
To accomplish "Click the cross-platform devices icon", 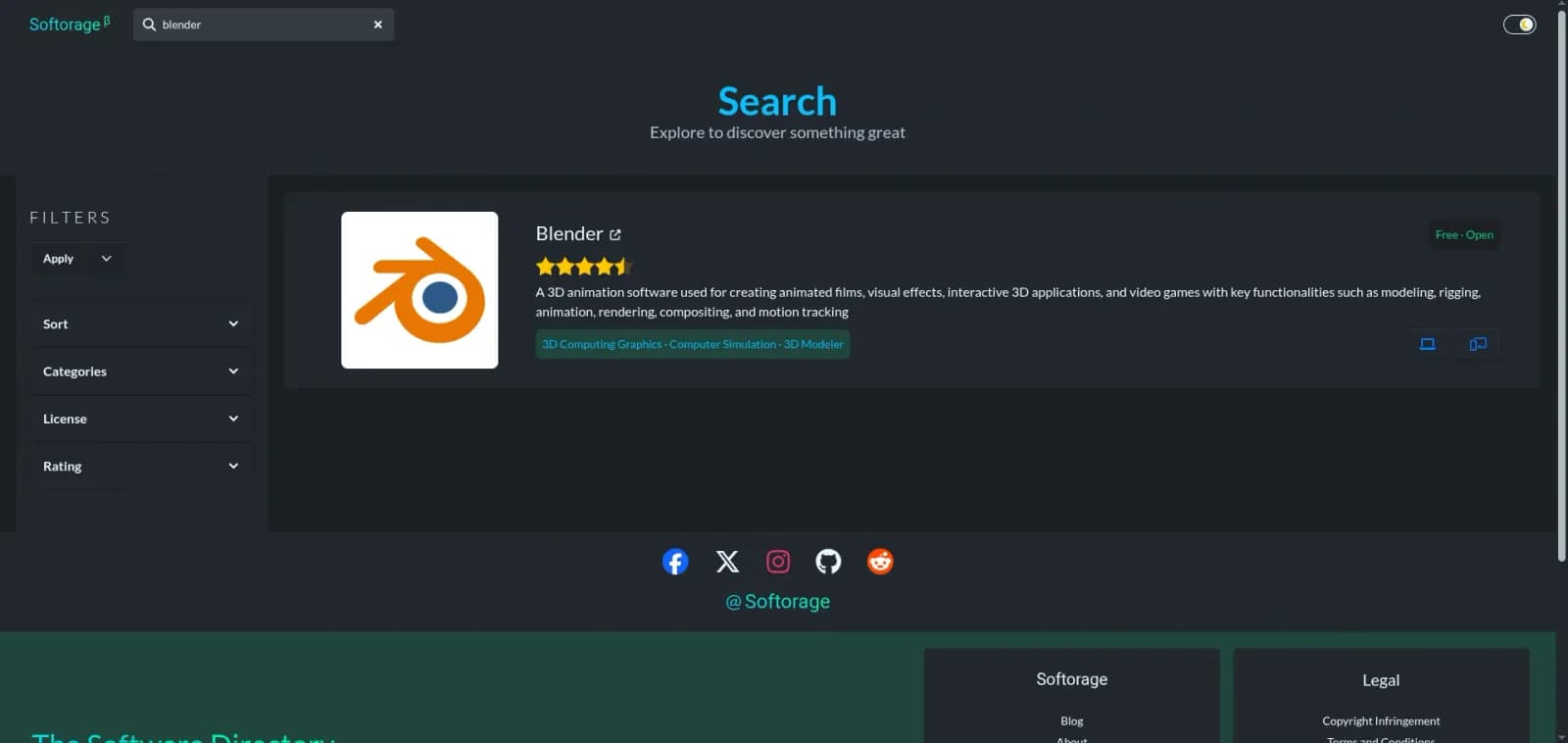I will (1478, 344).
